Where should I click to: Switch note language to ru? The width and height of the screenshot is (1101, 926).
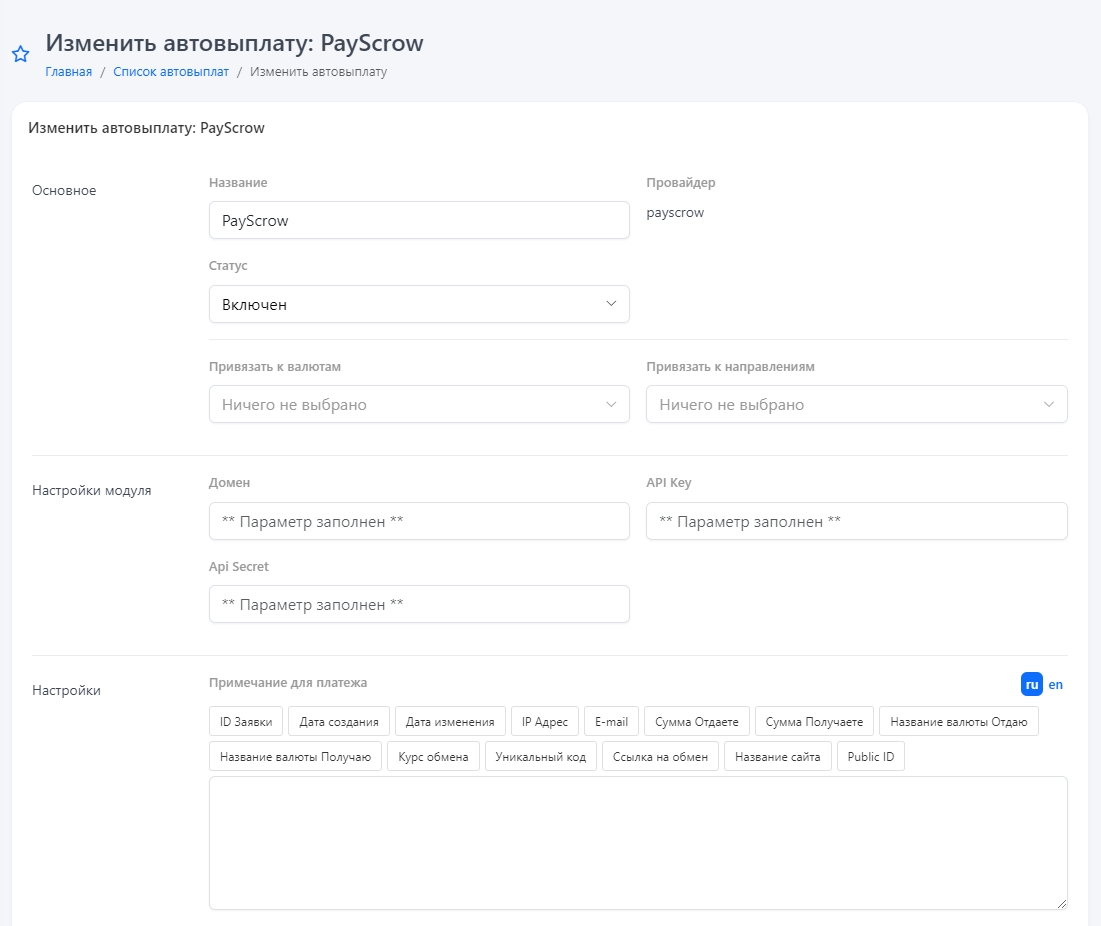coord(1031,685)
